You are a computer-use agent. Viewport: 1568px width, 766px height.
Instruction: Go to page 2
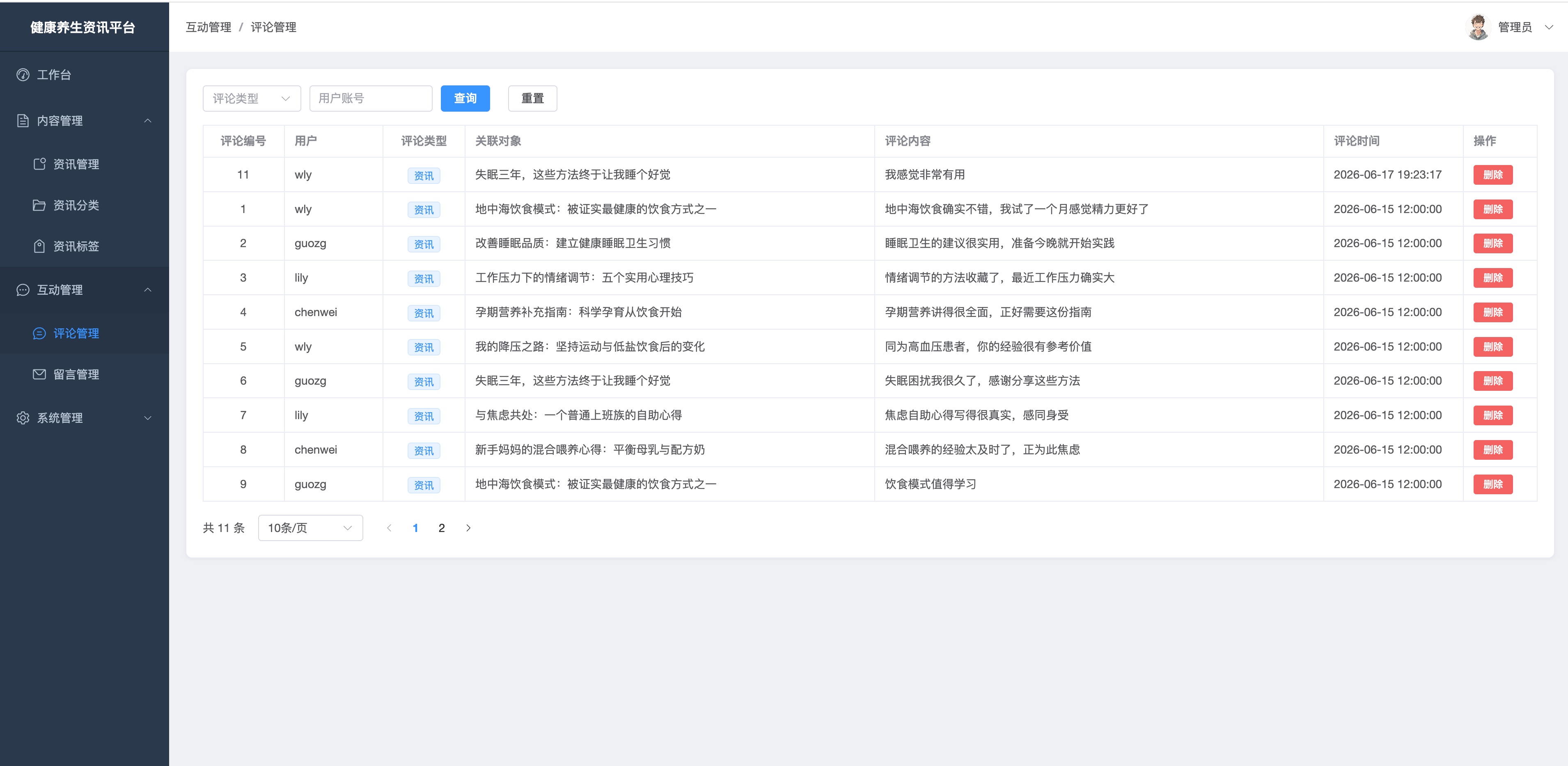[x=441, y=528]
